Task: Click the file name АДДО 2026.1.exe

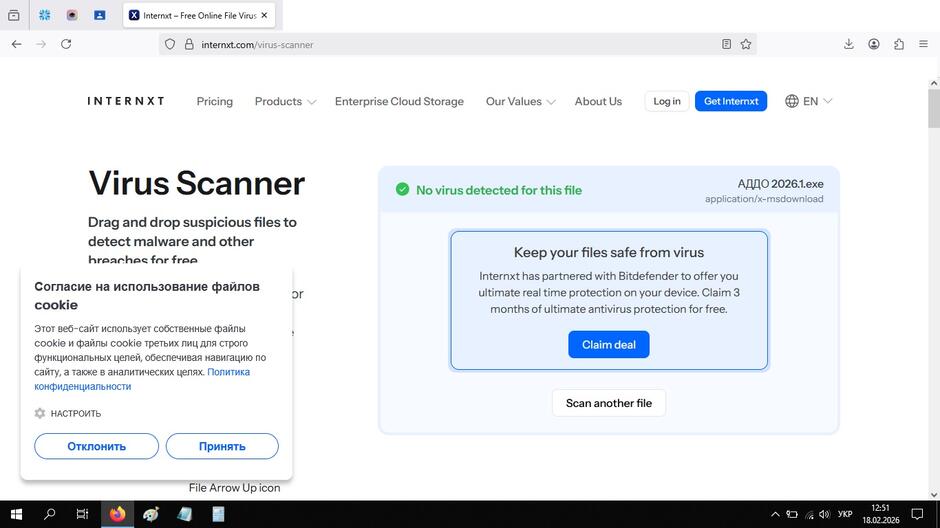Action: coord(781,184)
